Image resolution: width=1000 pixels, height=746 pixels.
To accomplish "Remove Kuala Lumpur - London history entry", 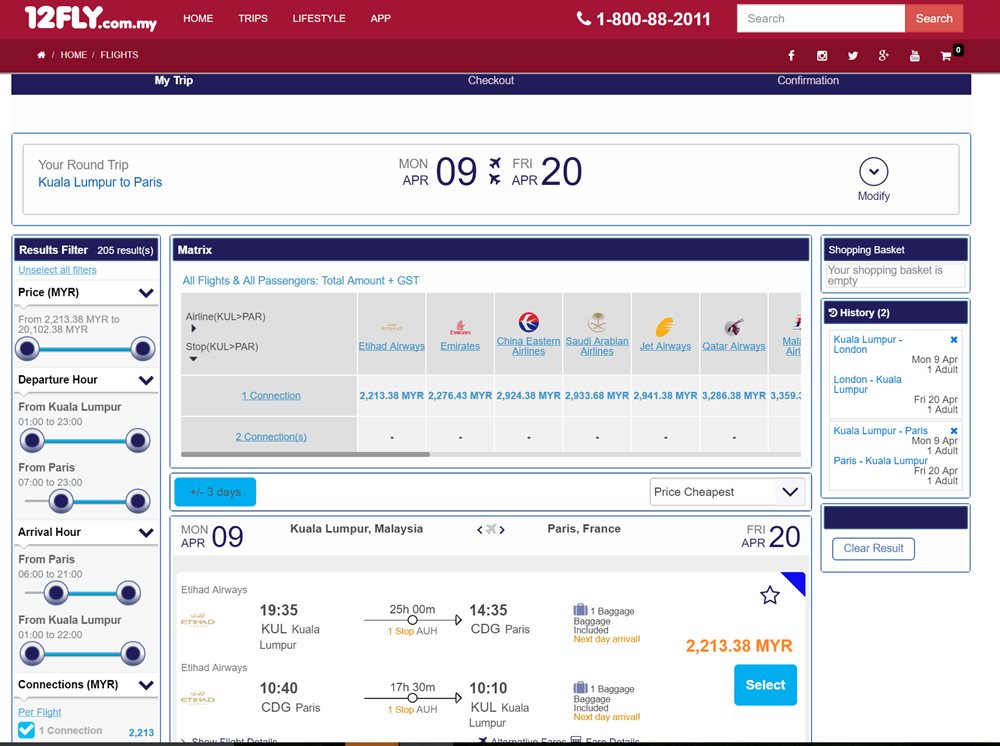I will [x=954, y=340].
